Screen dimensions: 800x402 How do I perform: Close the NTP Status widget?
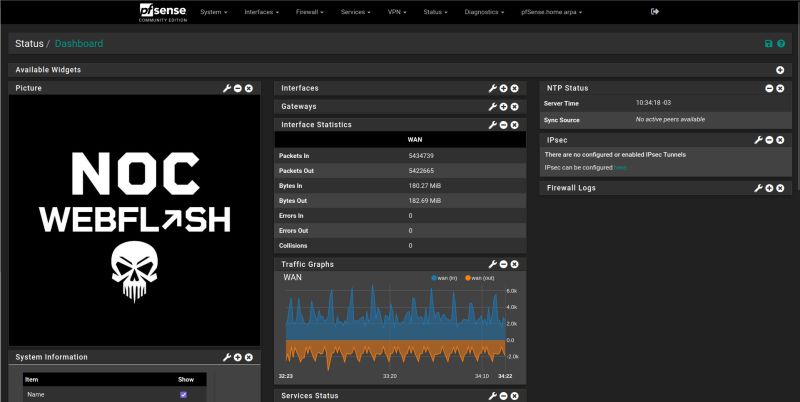click(x=780, y=89)
